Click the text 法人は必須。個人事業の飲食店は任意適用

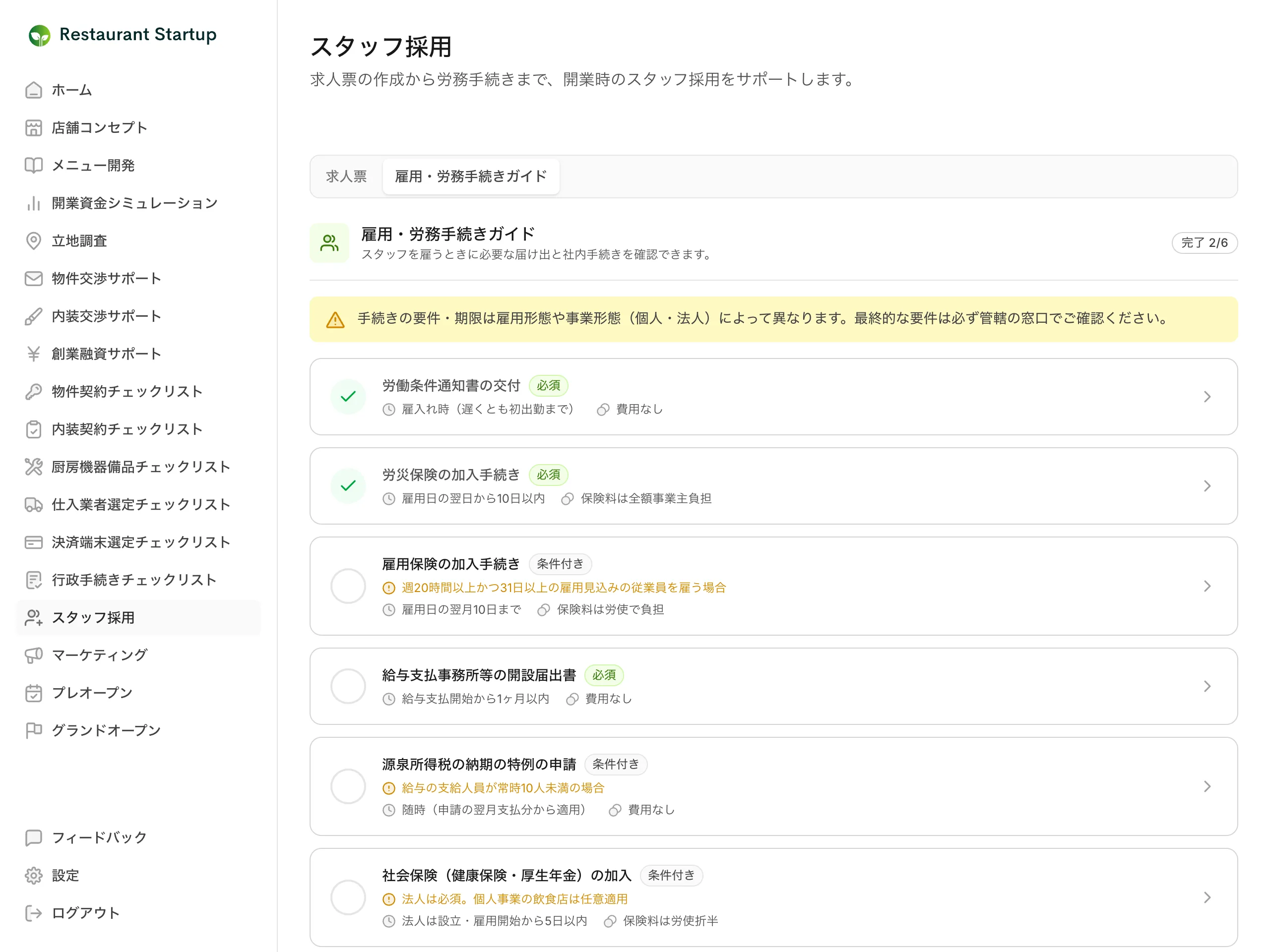point(514,899)
